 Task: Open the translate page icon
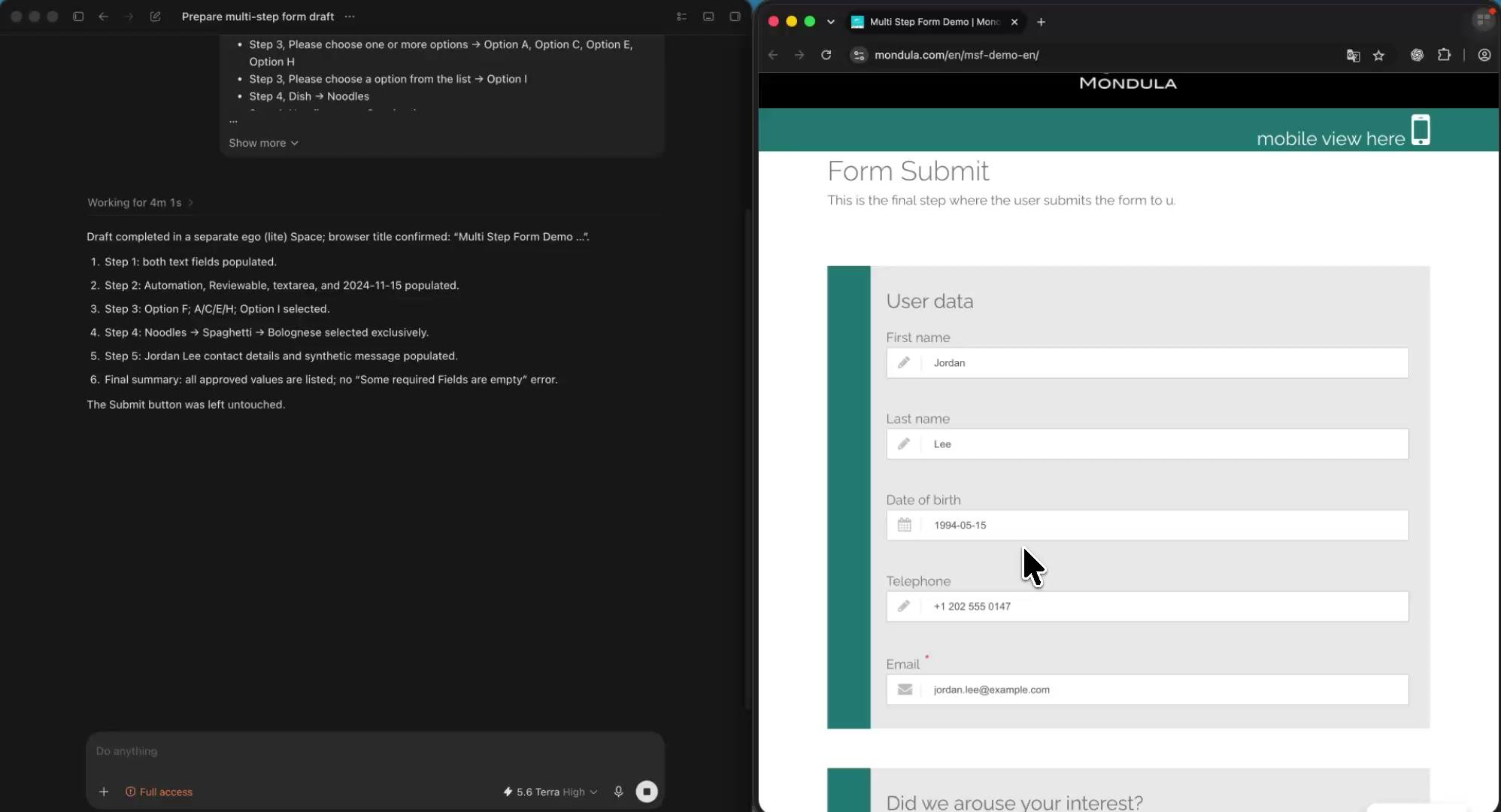[1353, 55]
